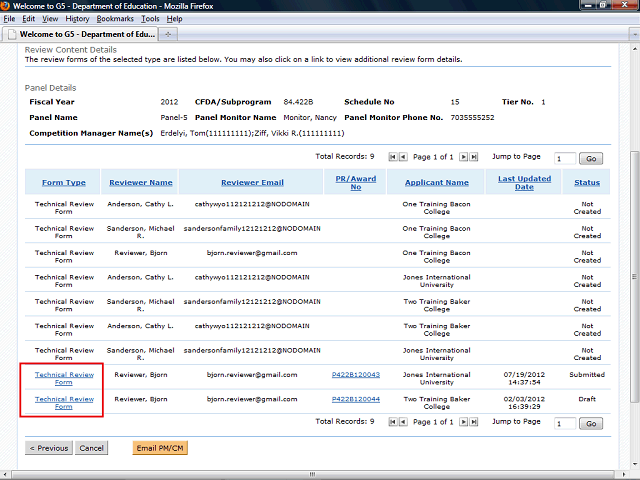The width and height of the screenshot is (640, 480).
Task: Open the Bookmarks menu
Action: click(x=115, y=19)
